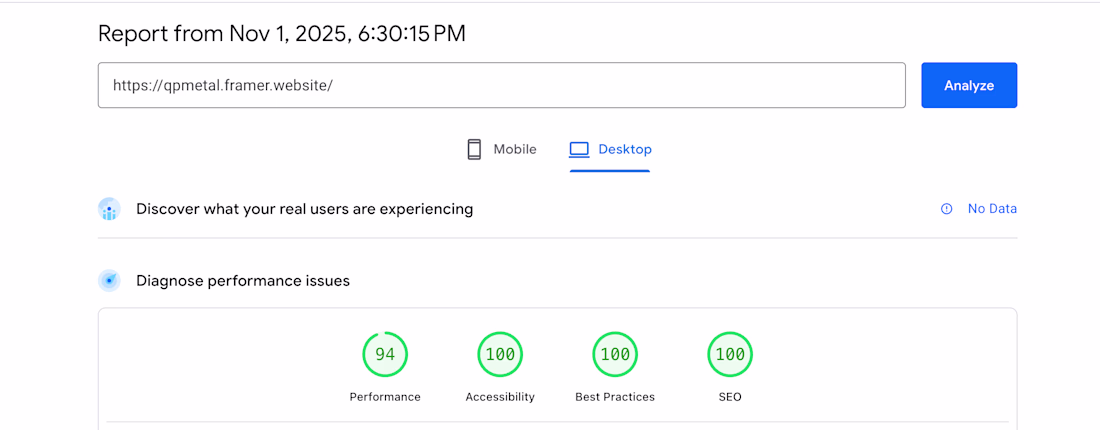Click the info icon beside No Data

(x=946, y=209)
